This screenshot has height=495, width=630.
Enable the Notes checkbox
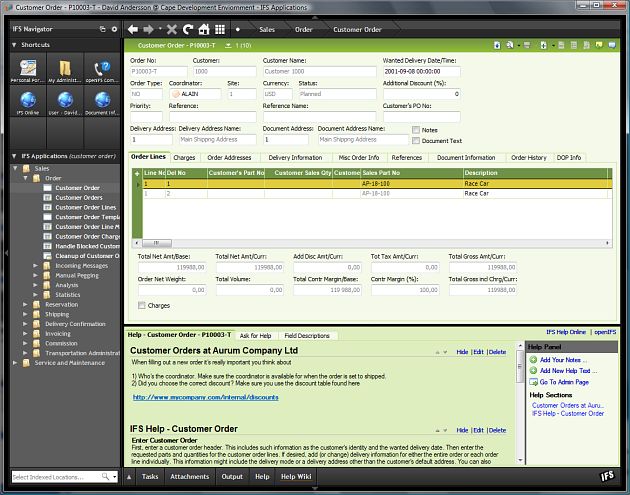tap(416, 130)
